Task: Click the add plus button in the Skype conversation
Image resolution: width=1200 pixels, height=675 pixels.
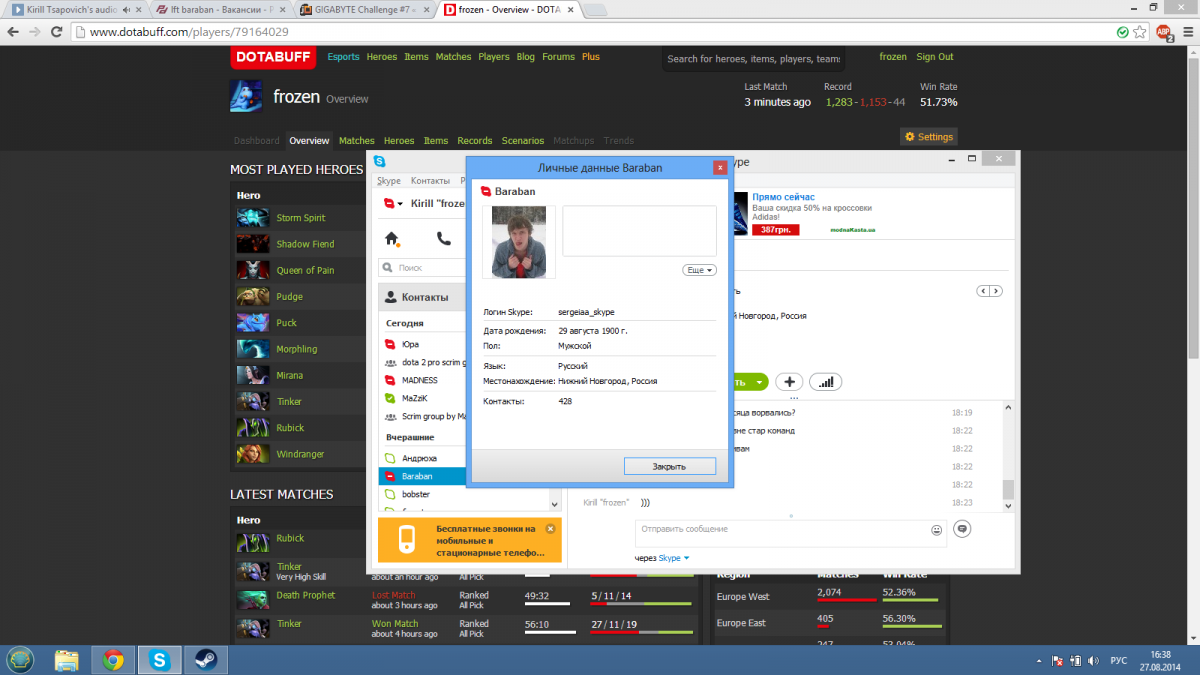Action: (x=790, y=382)
